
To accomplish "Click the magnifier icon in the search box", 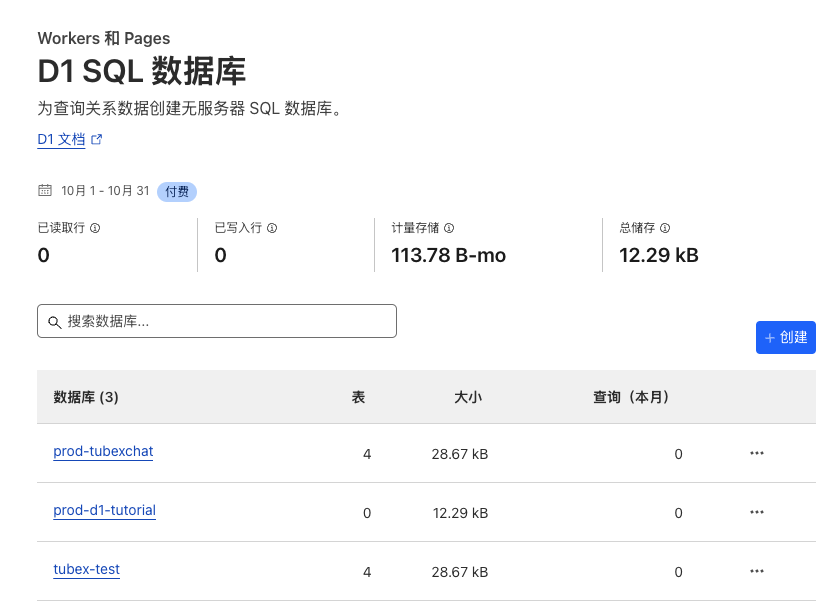I will click(x=55, y=321).
